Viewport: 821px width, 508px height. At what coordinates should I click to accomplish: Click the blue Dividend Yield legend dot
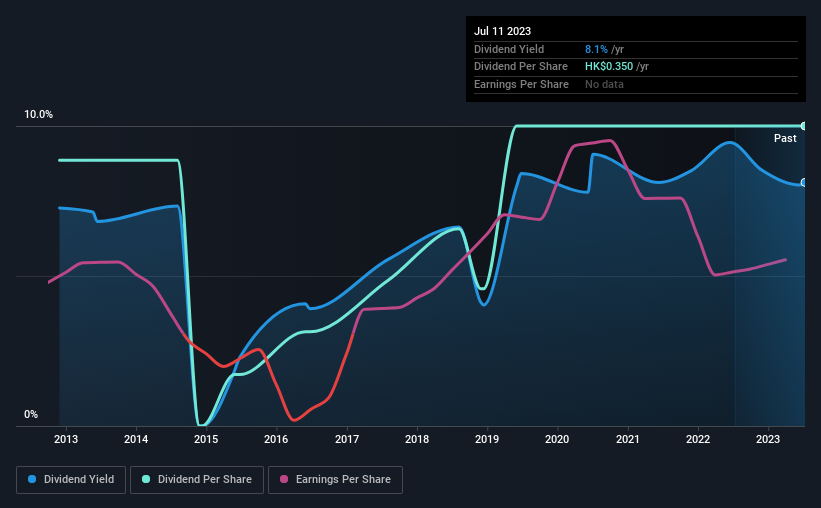tap(32, 479)
